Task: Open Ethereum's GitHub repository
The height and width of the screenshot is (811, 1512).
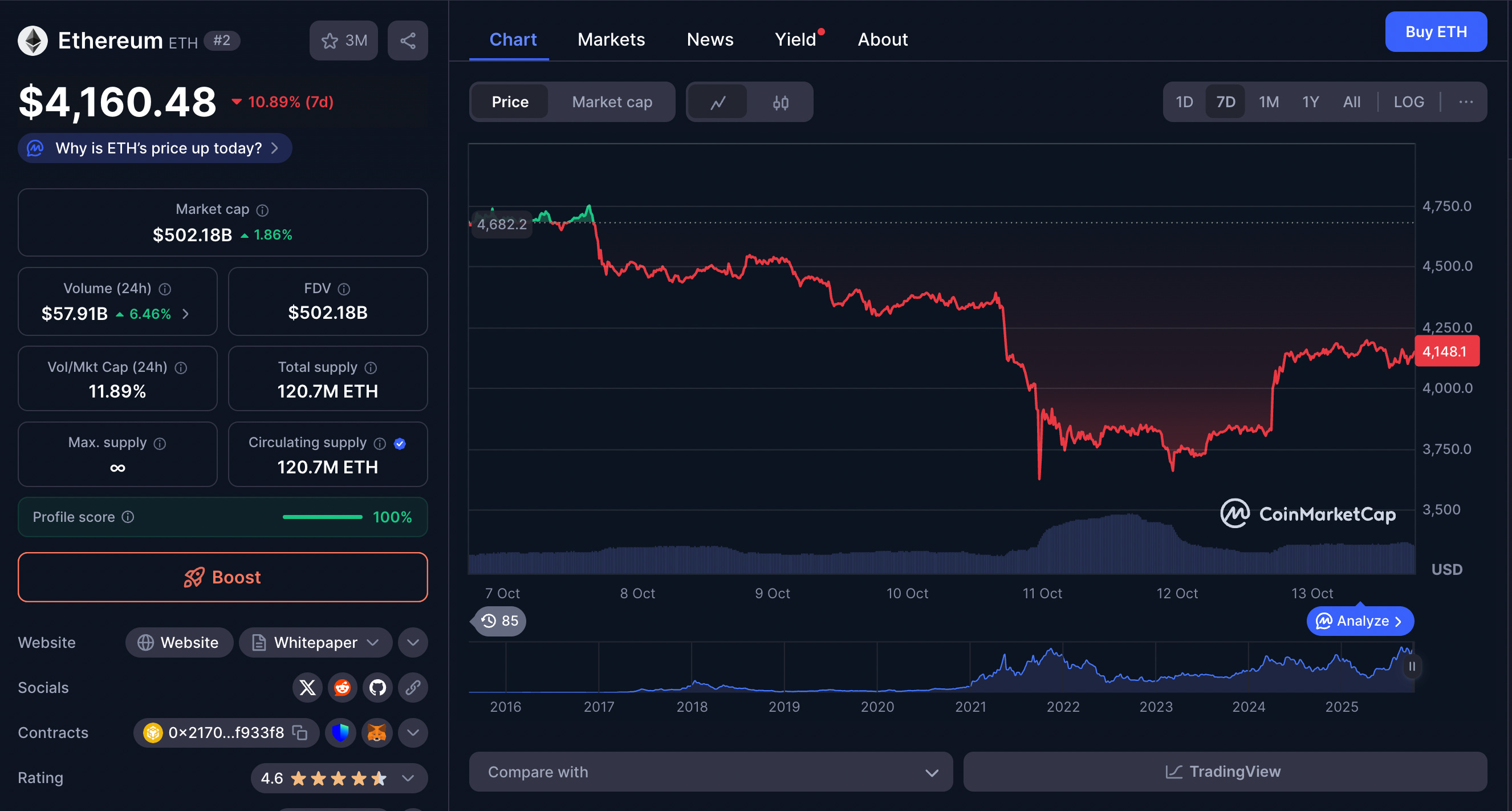Action: click(x=377, y=688)
